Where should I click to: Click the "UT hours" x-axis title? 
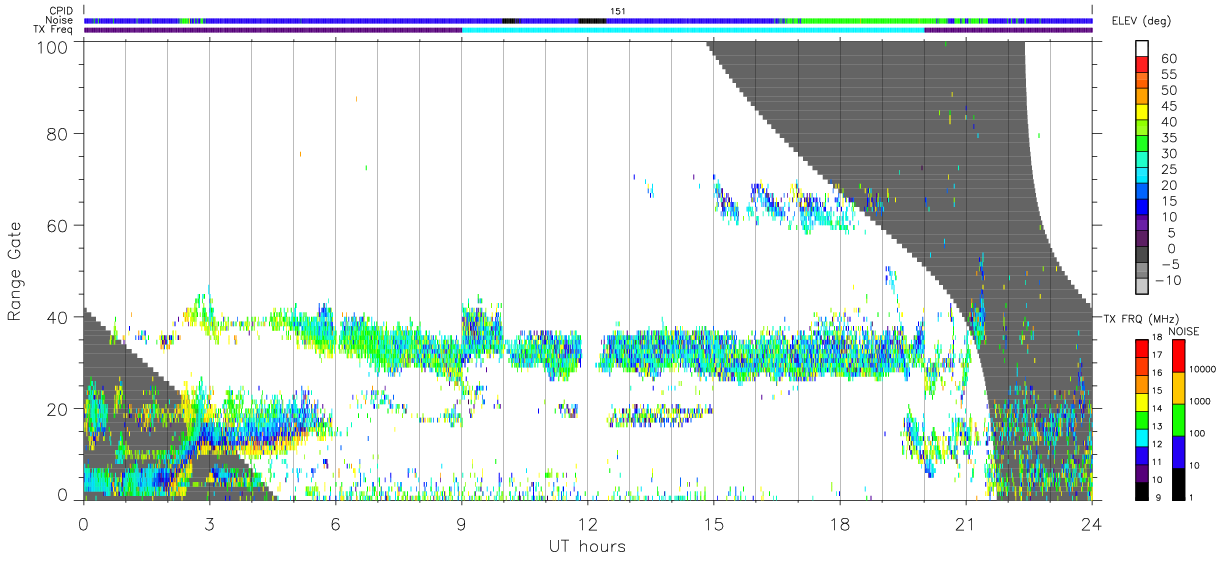pyautogui.click(x=587, y=547)
